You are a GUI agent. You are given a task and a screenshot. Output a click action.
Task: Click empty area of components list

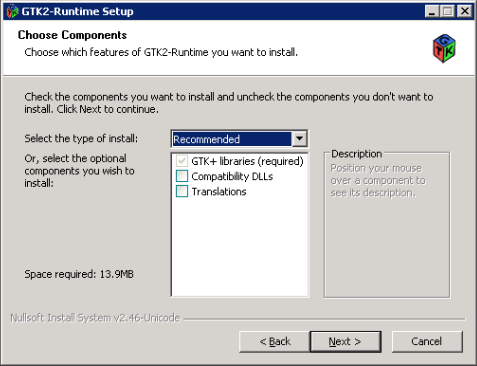240,247
